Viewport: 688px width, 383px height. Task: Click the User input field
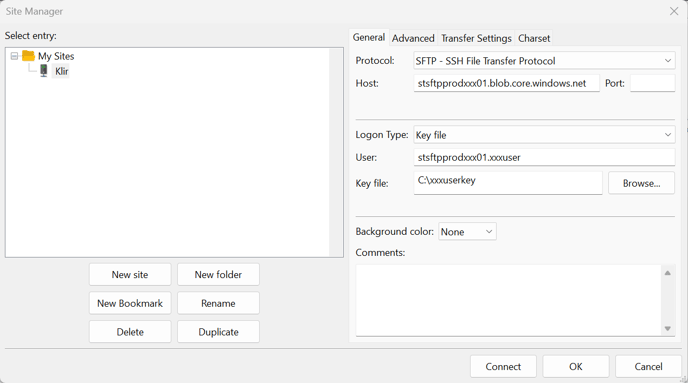click(x=544, y=157)
